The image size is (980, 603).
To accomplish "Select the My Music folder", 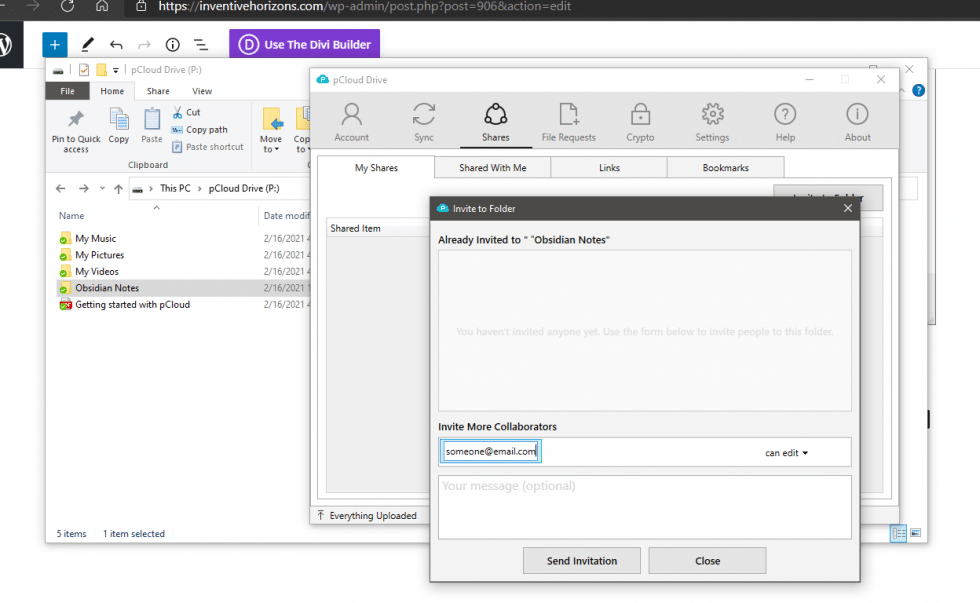I will (96, 239).
